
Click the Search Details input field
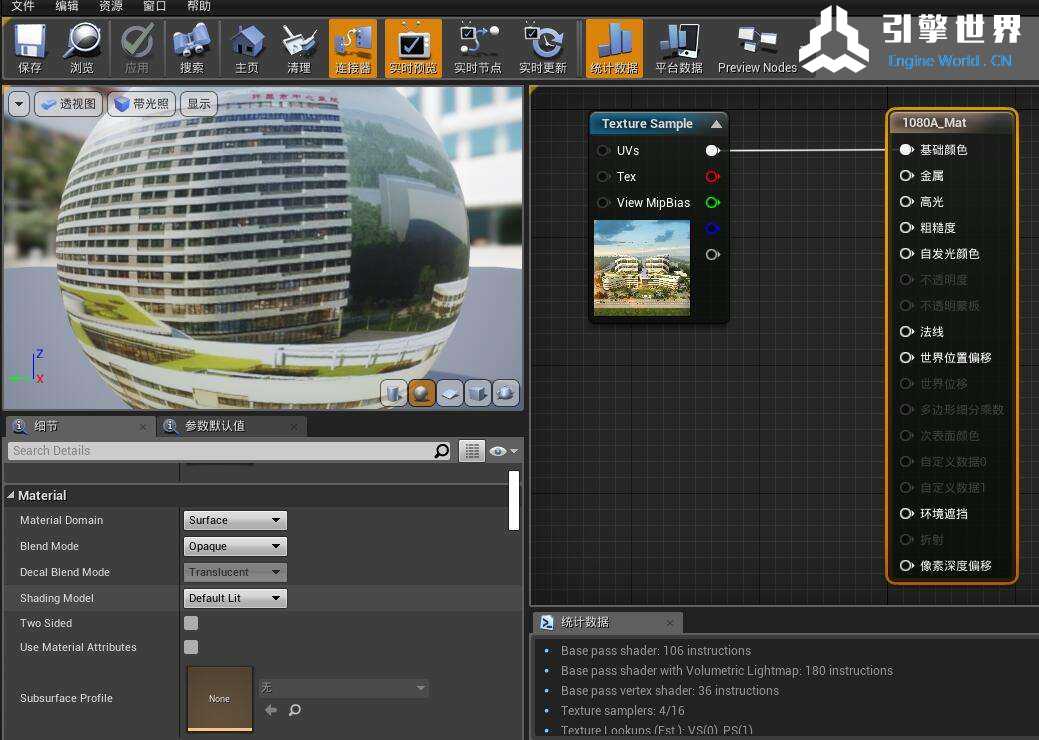[229, 450]
